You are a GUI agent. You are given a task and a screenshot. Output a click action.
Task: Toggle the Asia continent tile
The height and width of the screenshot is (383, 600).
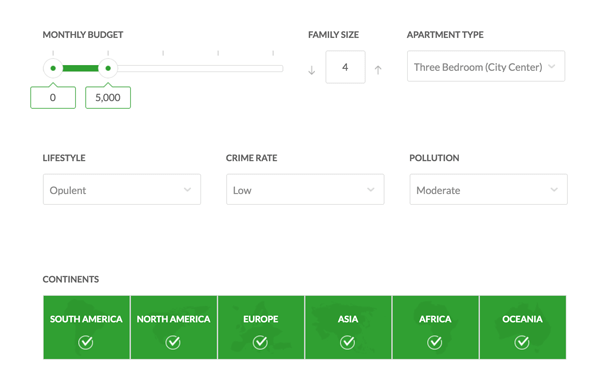(348, 327)
